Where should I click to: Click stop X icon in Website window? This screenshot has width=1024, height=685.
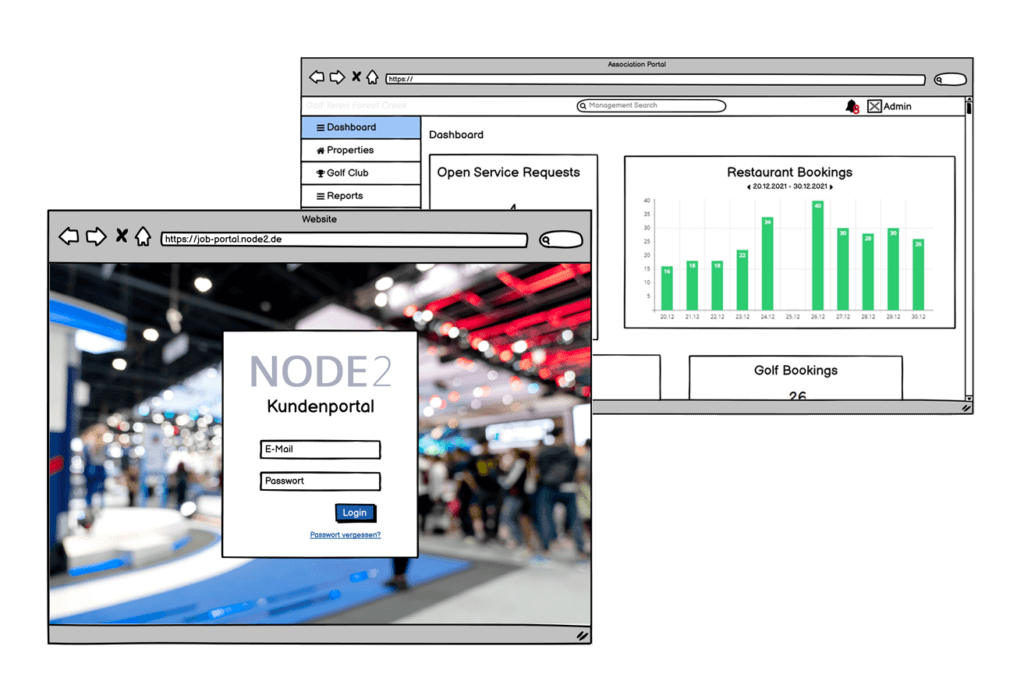point(121,235)
